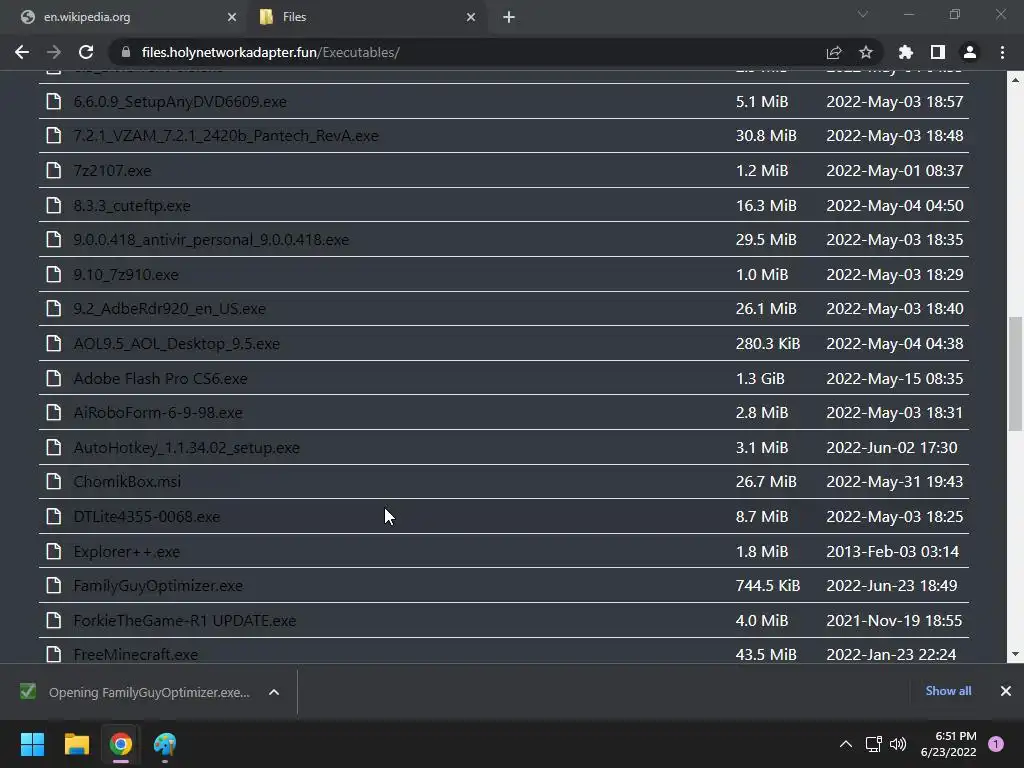Open tab search dropdown chevron
The width and height of the screenshot is (1024, 768).
[x=863, y=14]
